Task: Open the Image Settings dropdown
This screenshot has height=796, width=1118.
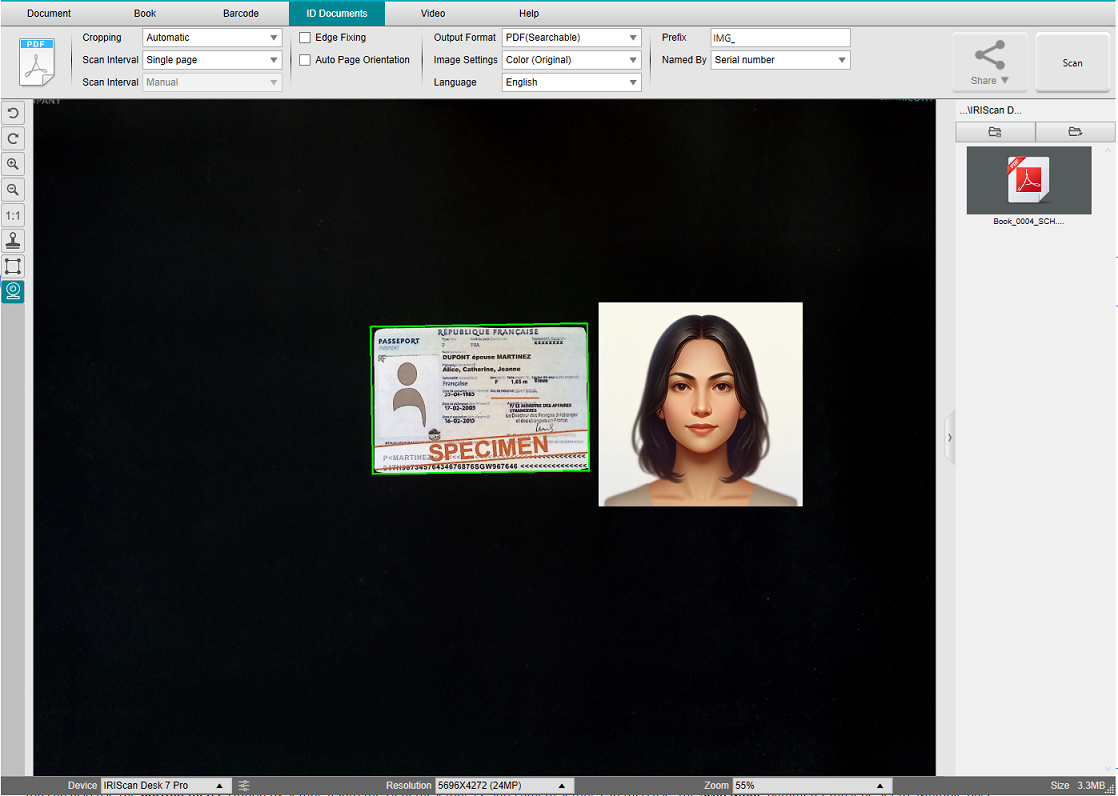Action: [x=572, y=60]
